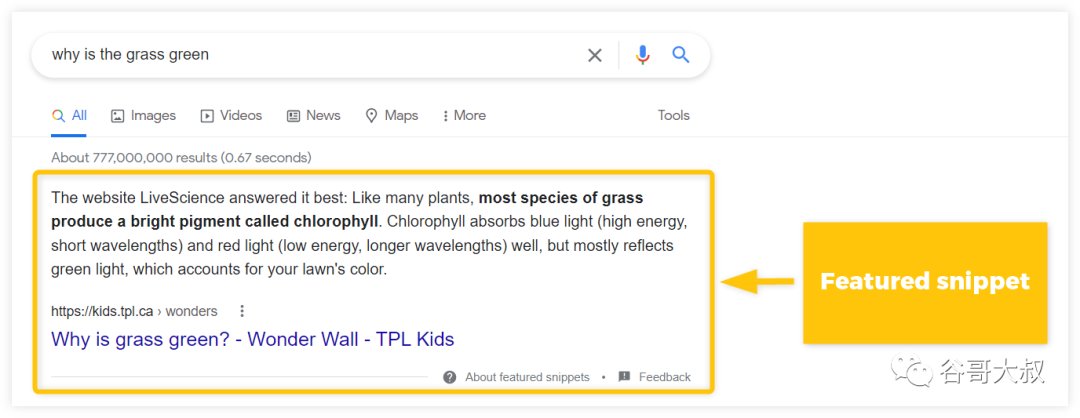
Task: Open Why is grass green? result link
Action: (x=253, y=339)
